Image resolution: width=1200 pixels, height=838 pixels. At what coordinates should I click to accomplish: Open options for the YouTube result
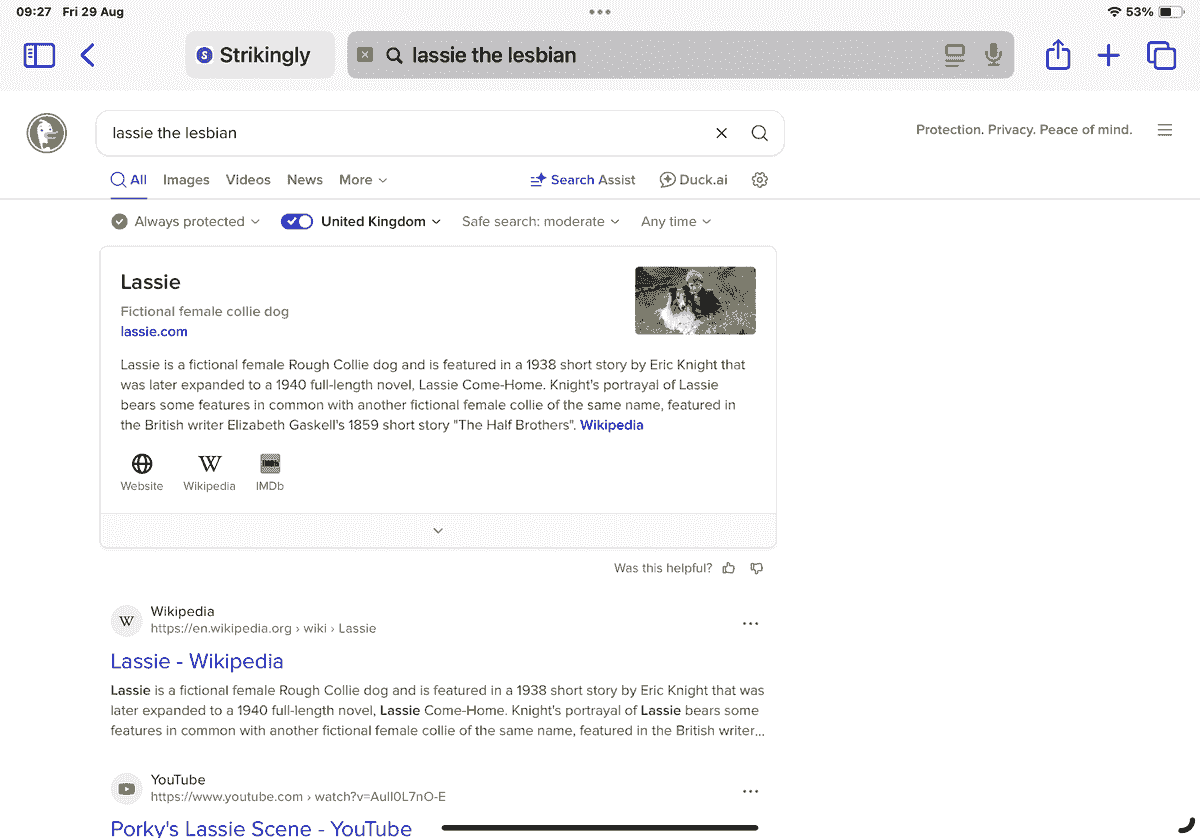751,792
